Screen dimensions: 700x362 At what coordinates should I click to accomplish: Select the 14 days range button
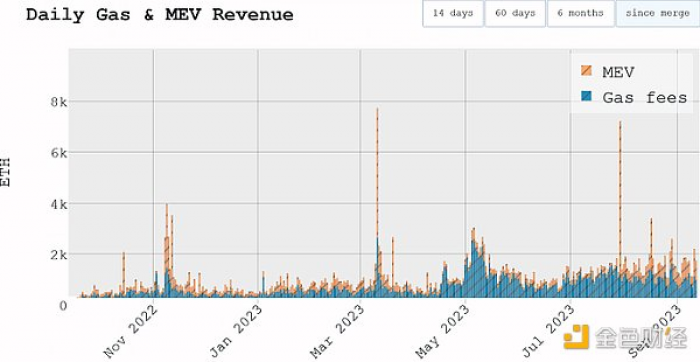point(453,13)
